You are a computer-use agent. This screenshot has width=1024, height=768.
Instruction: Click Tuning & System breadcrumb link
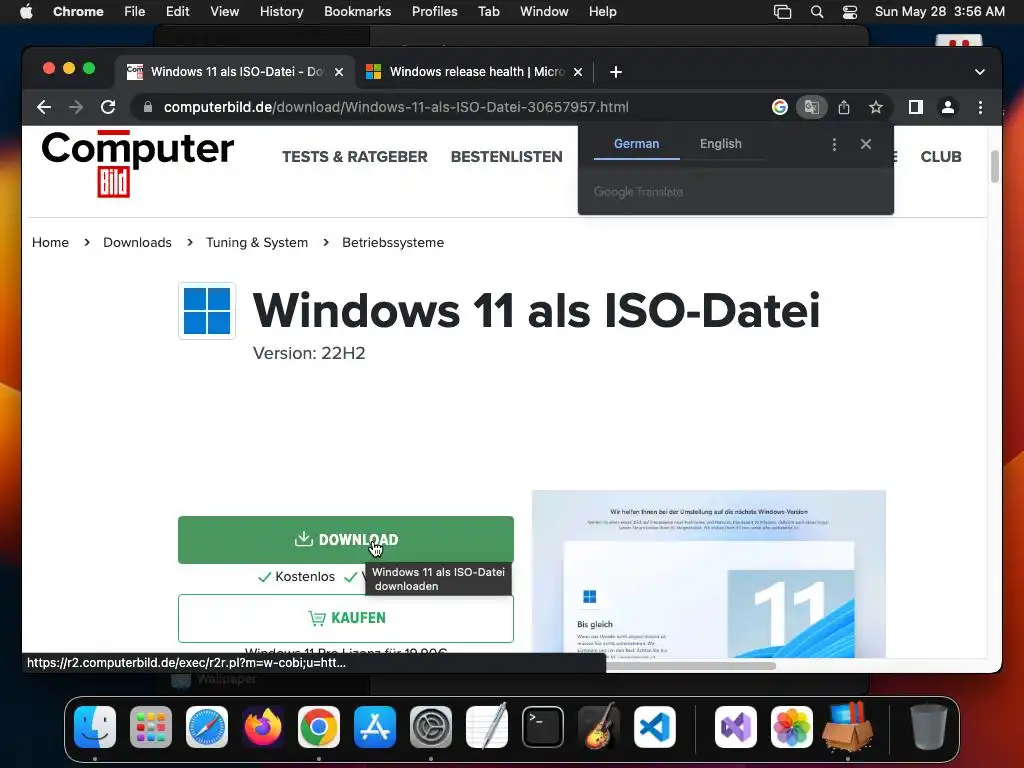coord(257,242)
